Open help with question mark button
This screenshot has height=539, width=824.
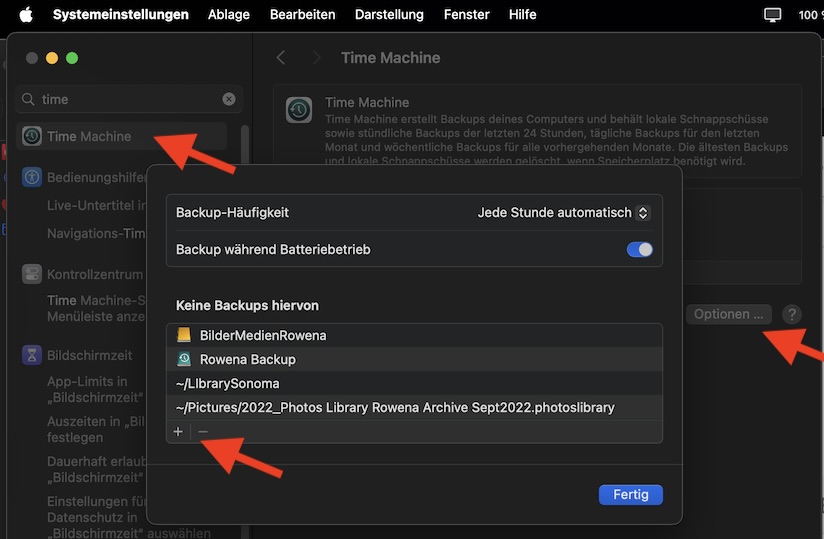click(x=791, y=314)
